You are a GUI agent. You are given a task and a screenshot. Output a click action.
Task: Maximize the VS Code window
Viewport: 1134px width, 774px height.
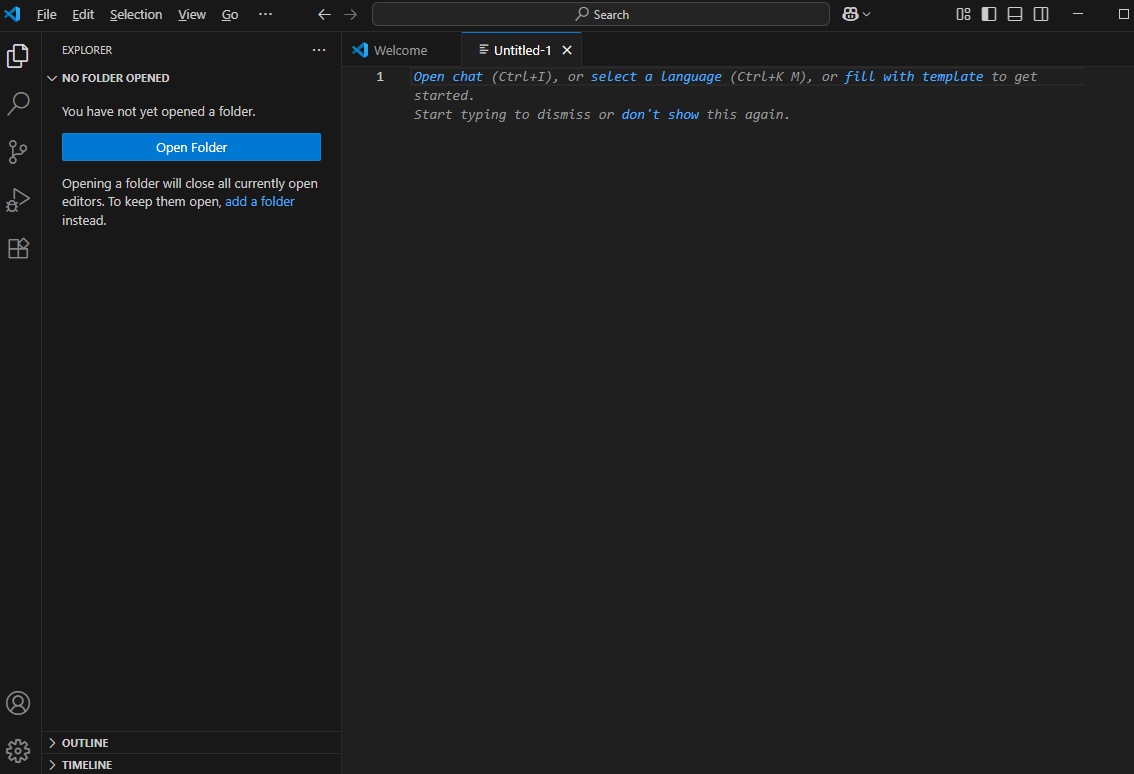point(1123,14)
